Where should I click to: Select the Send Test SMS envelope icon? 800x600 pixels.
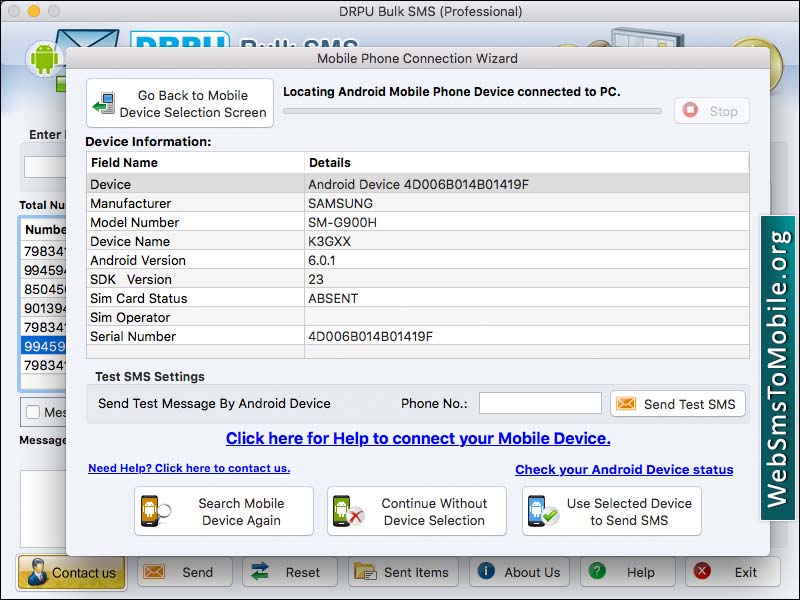[x=626, y=404]
